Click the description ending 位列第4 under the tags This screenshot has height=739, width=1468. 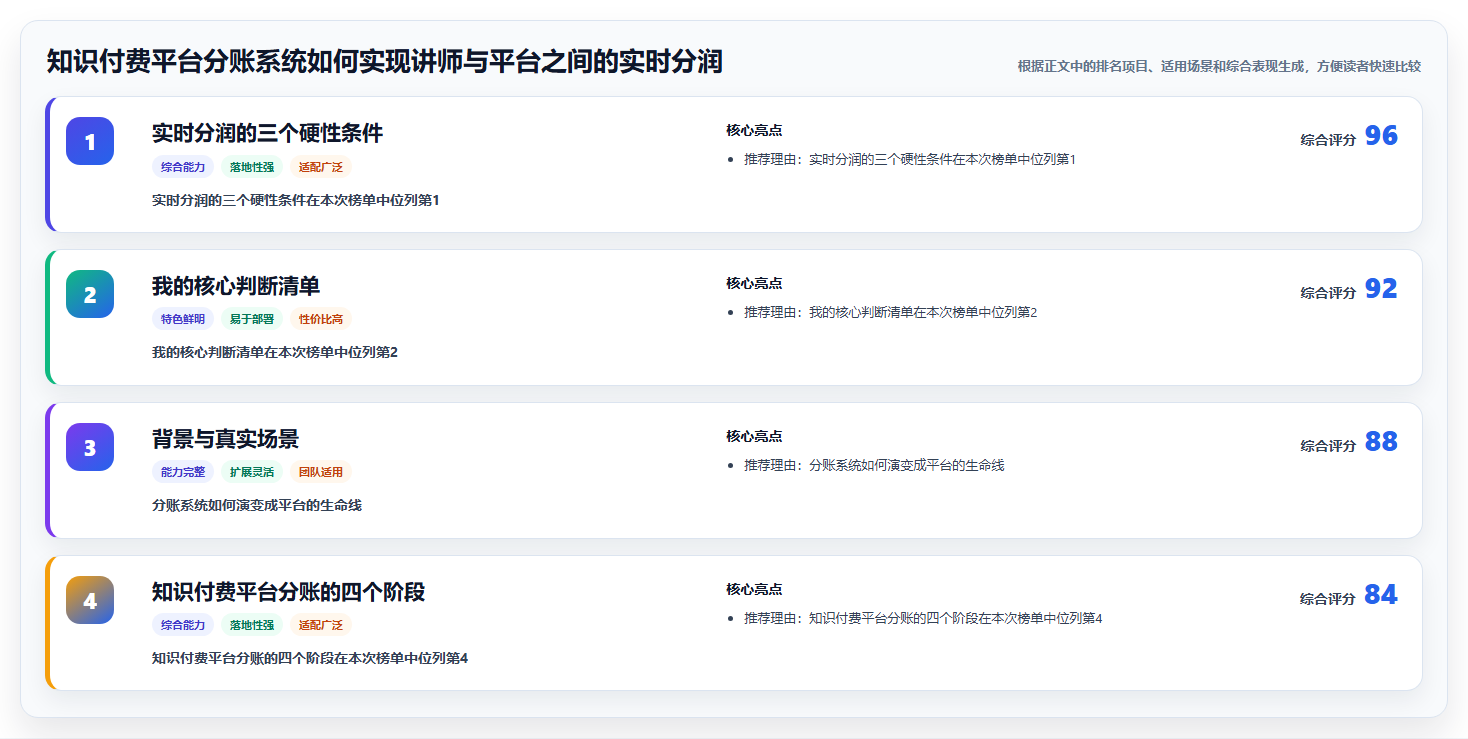click(x=310, y=658)
